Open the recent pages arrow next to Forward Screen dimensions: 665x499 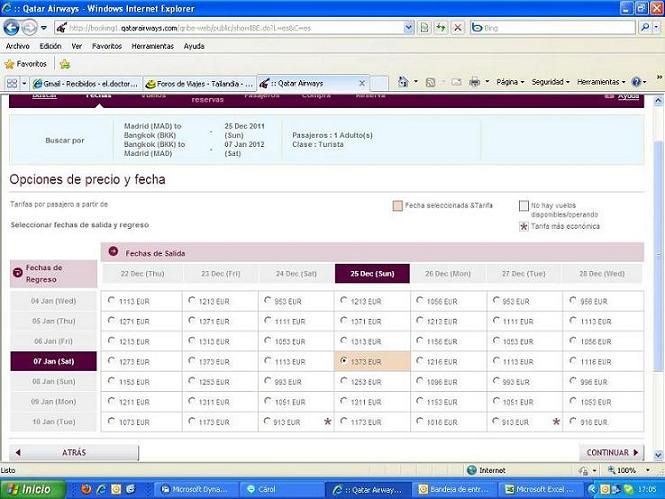pos(44,28)
